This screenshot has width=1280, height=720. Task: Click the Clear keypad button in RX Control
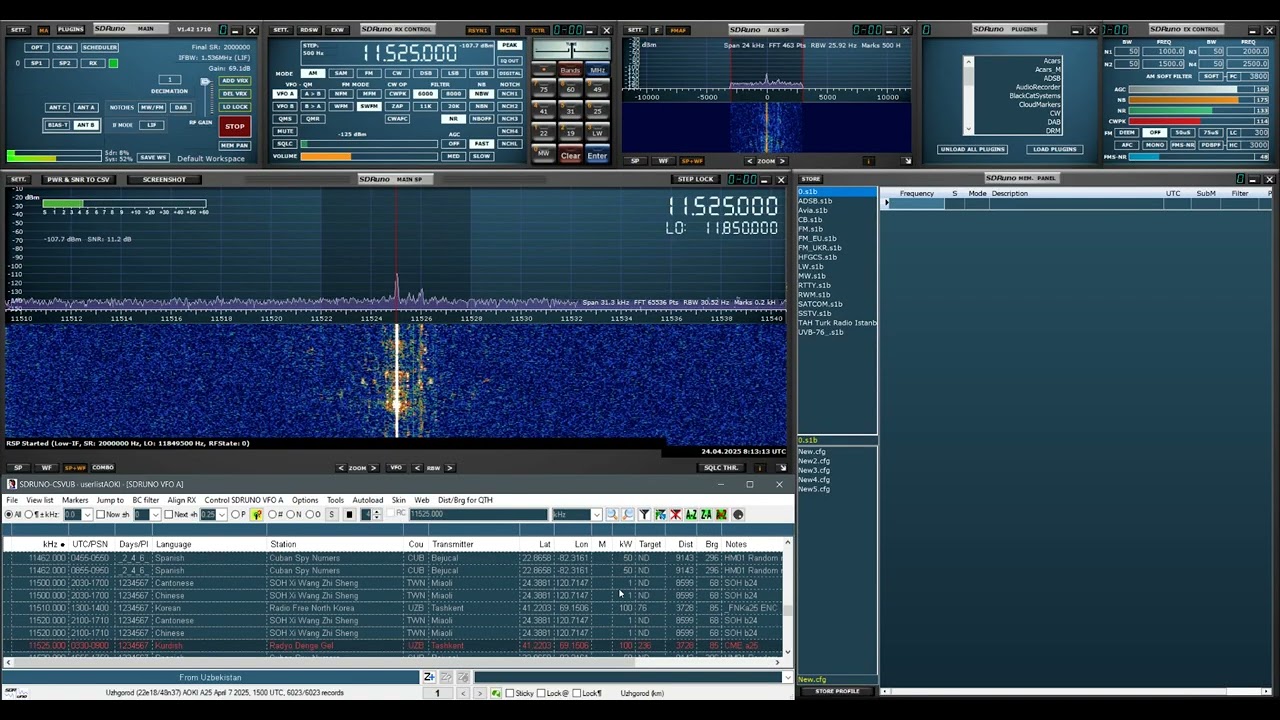point(570,156)
